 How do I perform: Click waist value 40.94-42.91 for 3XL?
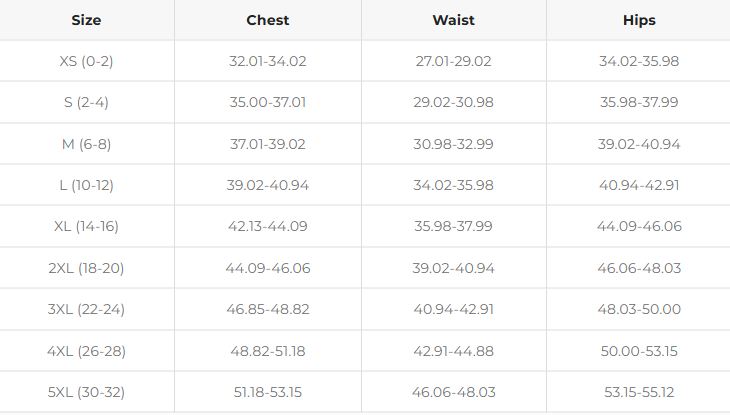coord(453,309)
